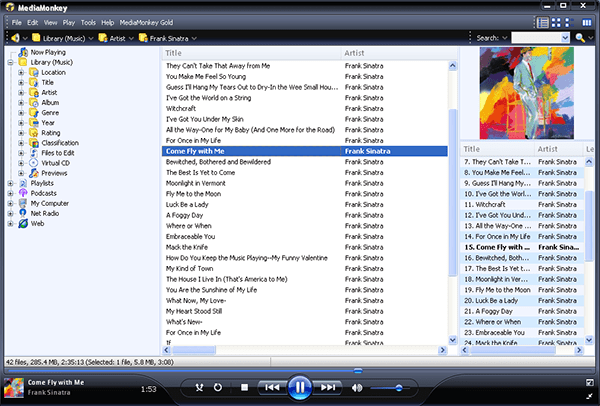Click the Virtual CD disc icon

coord(34,163)
